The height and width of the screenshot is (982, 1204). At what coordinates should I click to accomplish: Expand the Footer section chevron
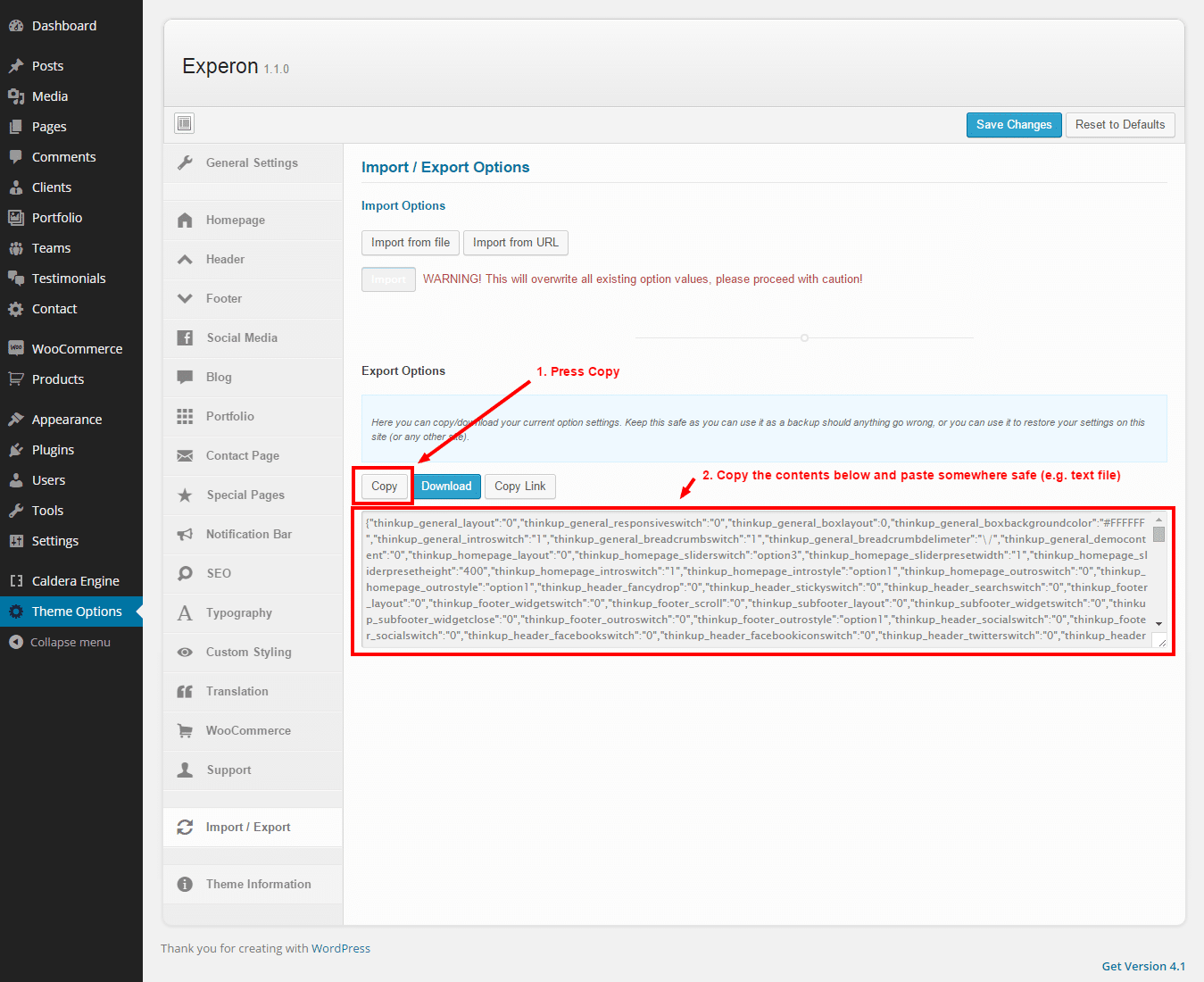click(185, 298)
